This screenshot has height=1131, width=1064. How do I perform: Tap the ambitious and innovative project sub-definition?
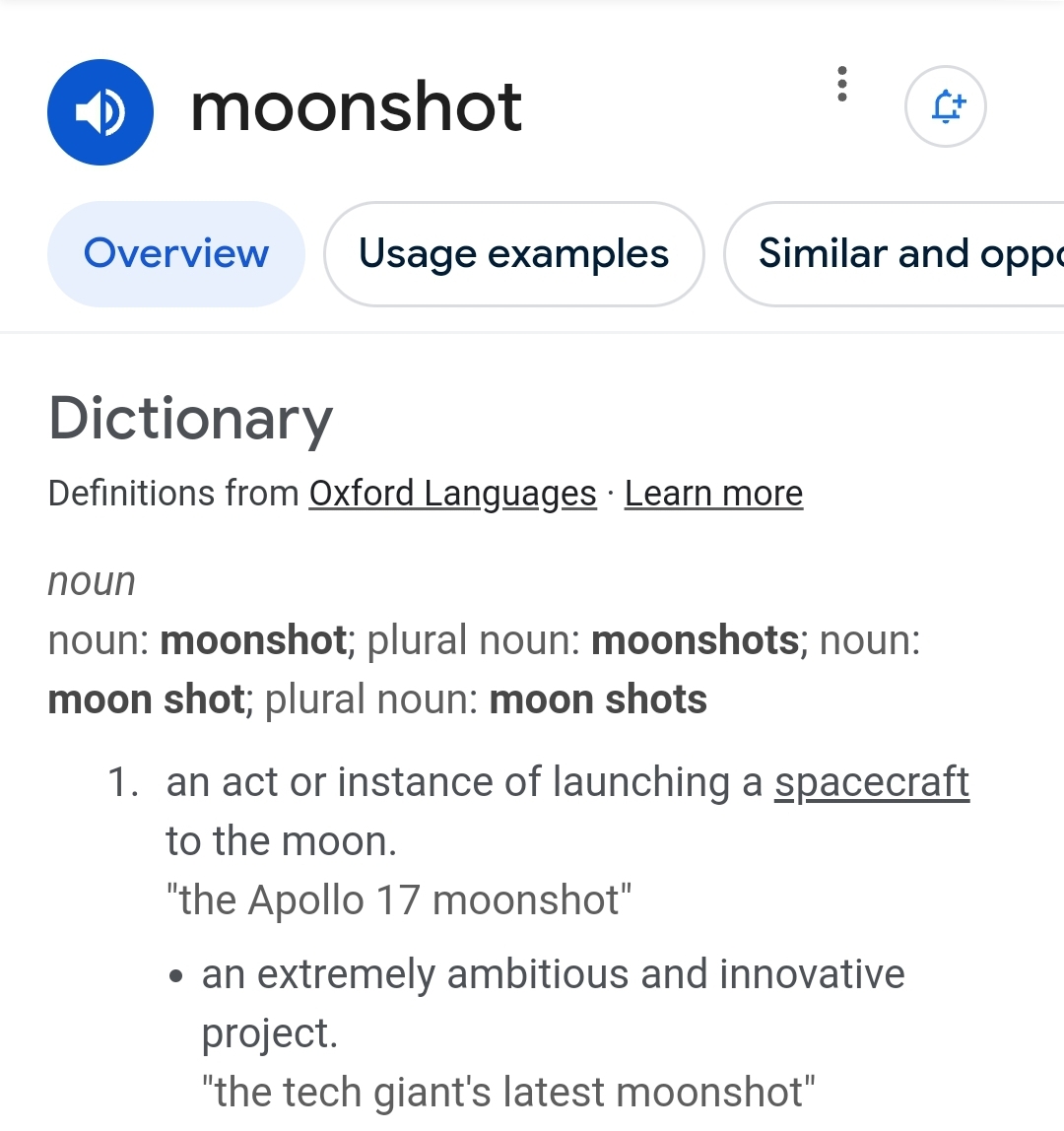pyautogui.click(x=552, y=975)
